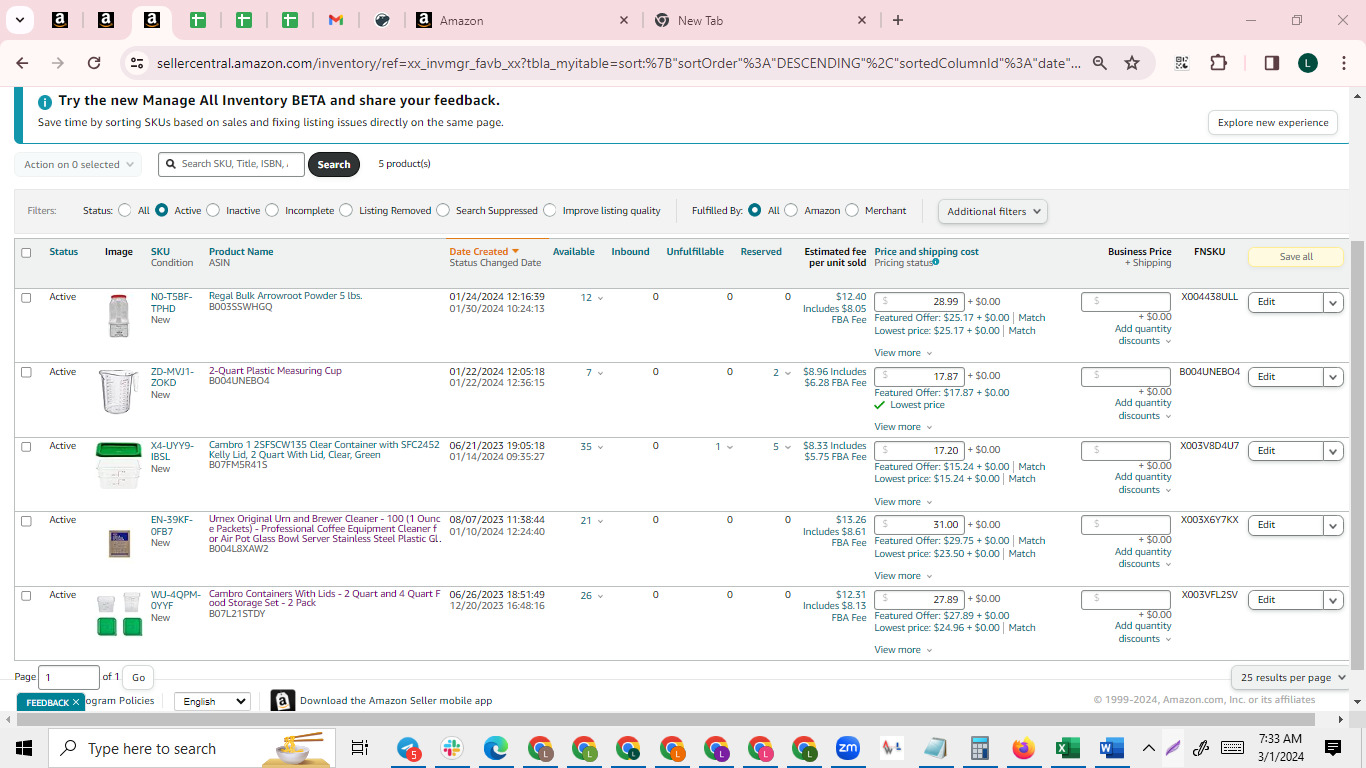
Task: Click the Pricing status info icon
Action: 936,262
